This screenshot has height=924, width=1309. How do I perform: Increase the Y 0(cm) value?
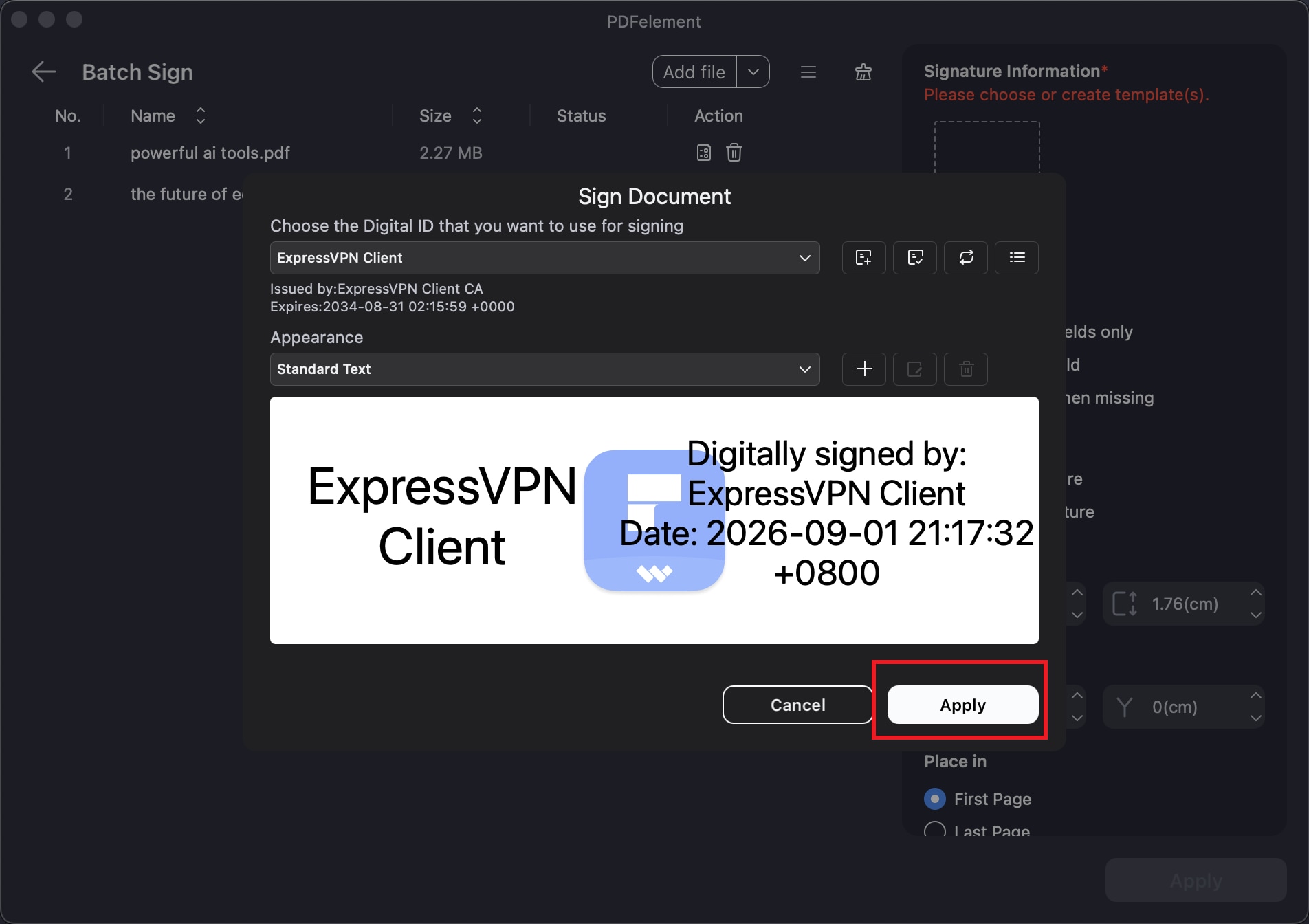(1255, 696)
